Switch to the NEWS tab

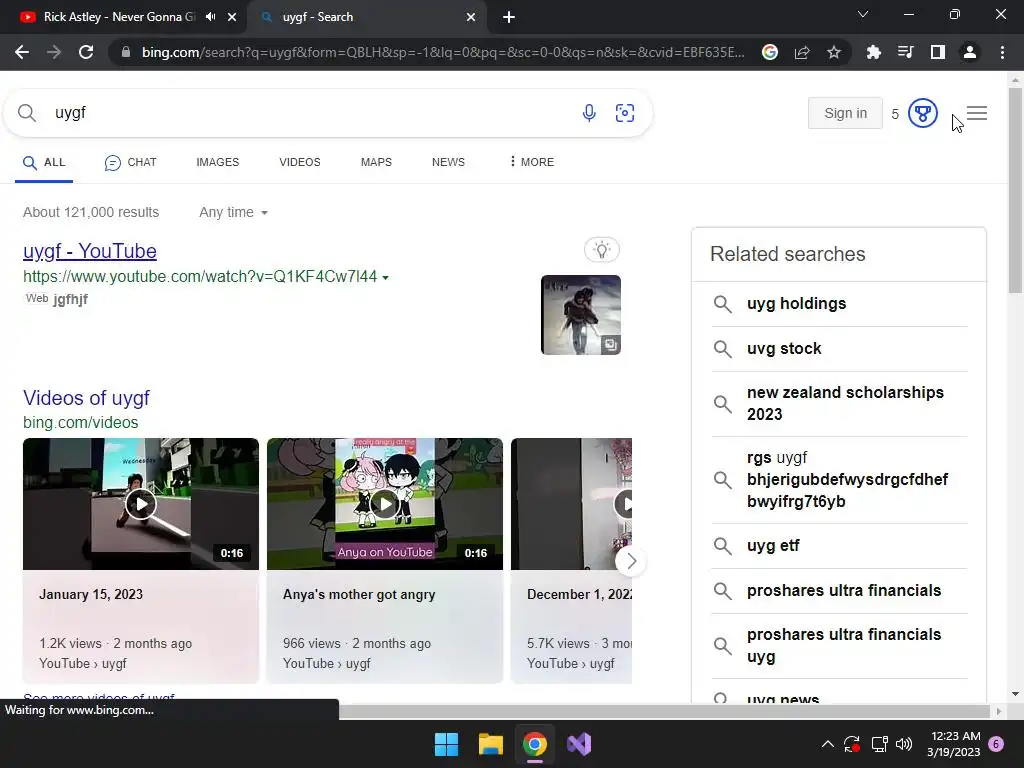pos(448,162)
